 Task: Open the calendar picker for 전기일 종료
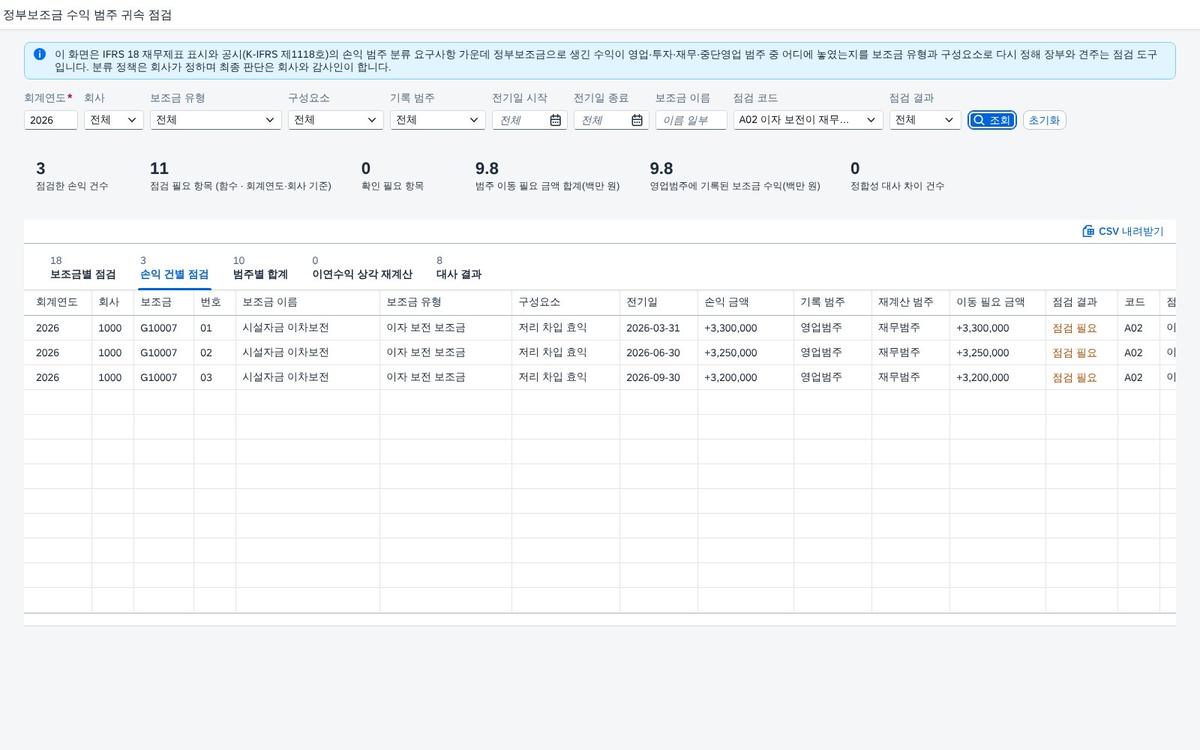point(637,120)
